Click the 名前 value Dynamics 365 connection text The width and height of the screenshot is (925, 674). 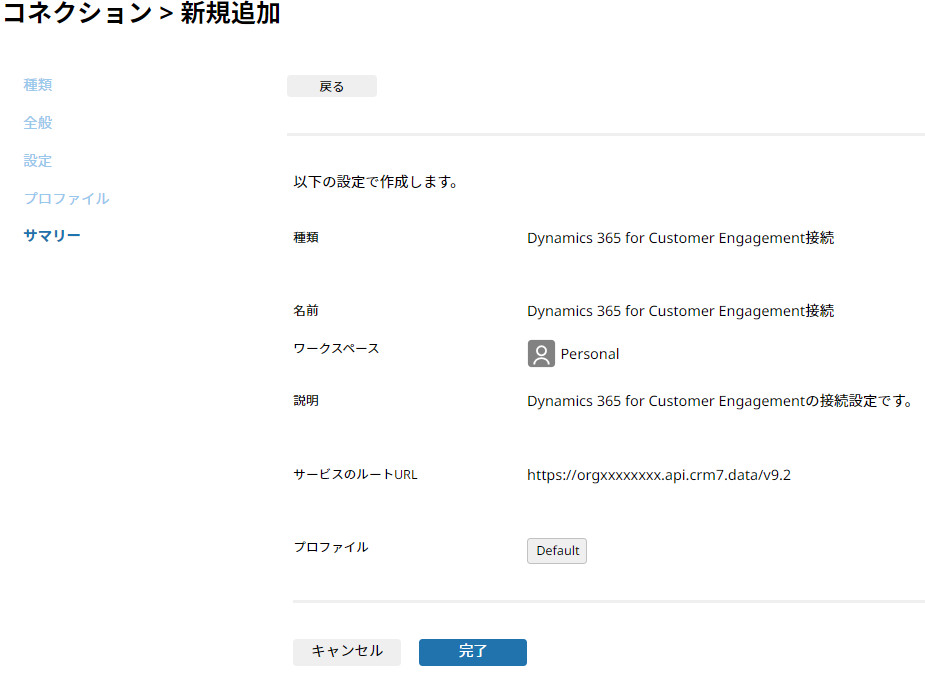[681, 311]
